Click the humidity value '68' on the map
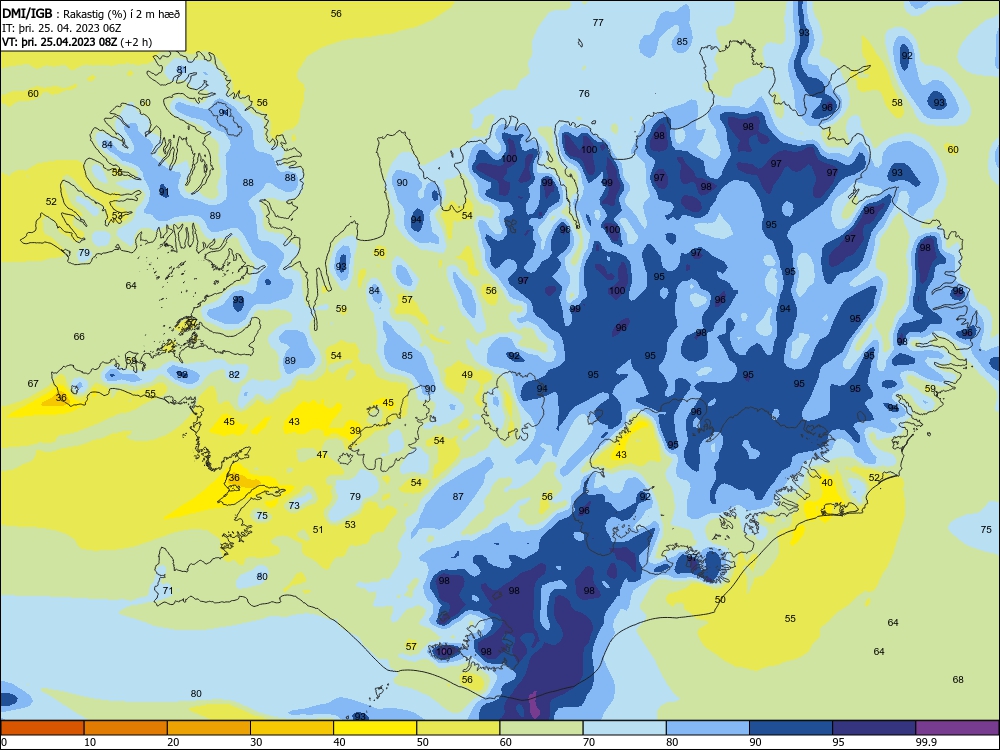The width and height of the screenshot is (1000, 750). [x=958, y=680]
